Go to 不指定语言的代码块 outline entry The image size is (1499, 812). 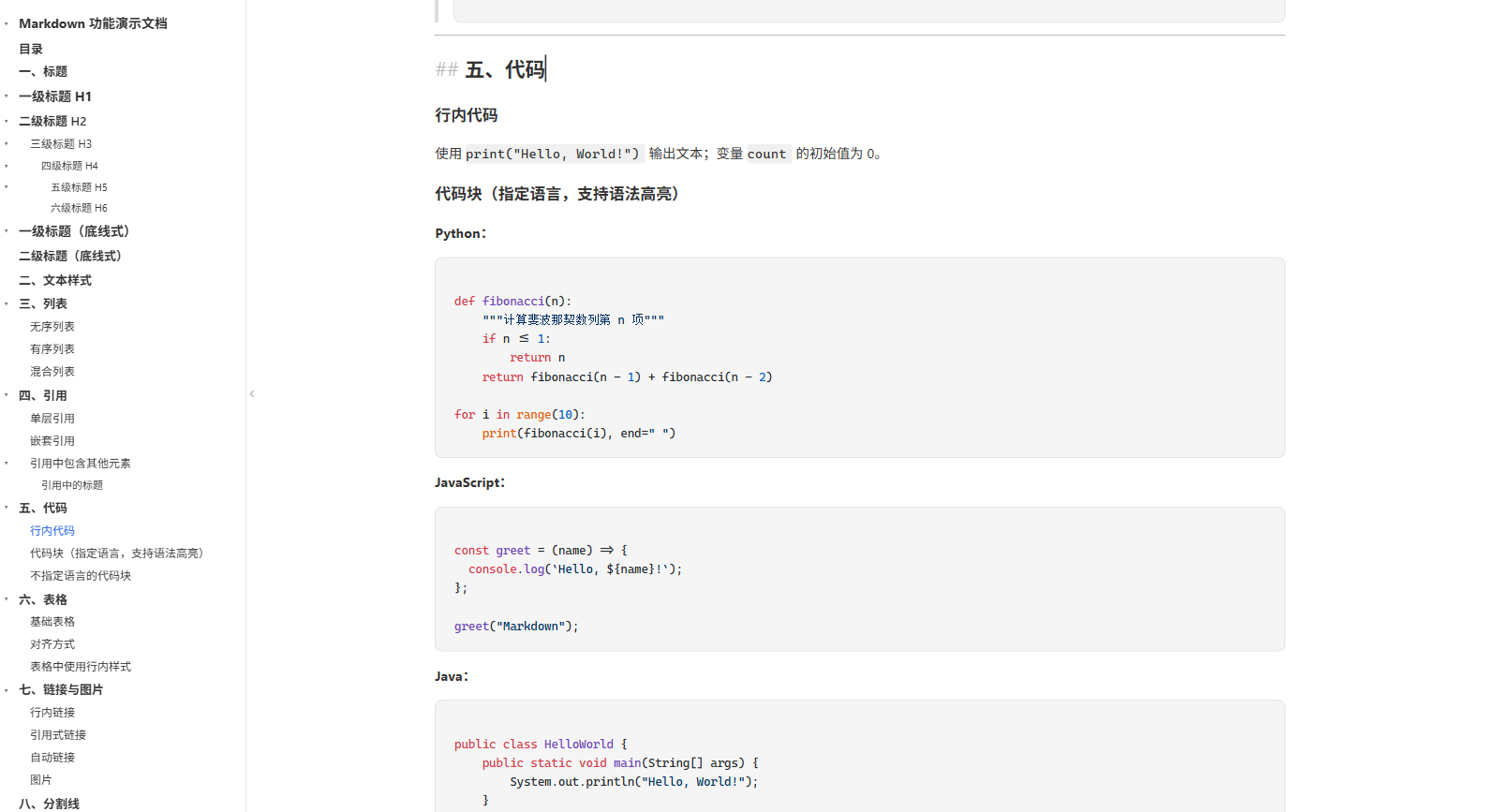(81, 576)
